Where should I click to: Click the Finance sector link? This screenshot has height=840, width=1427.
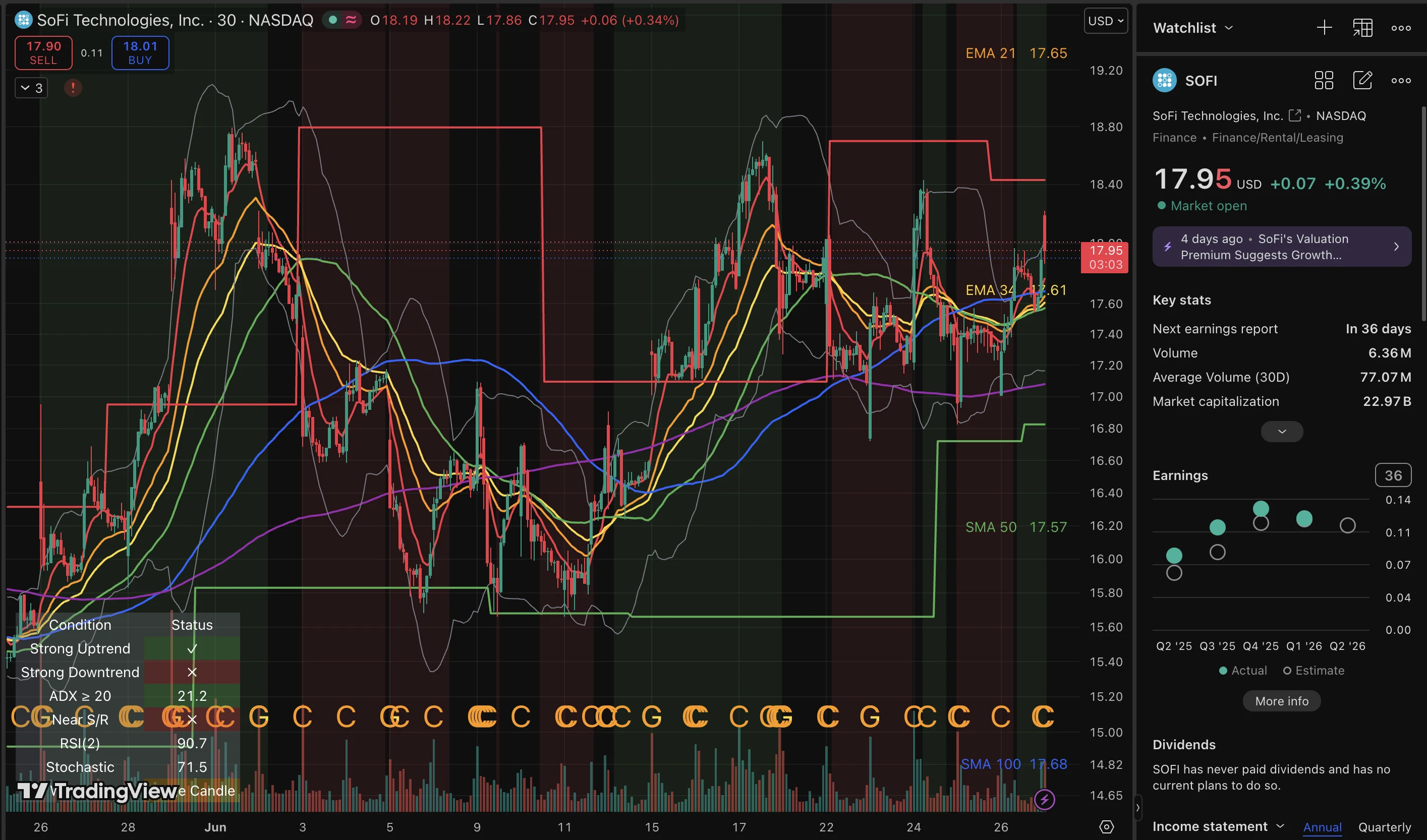(x=1174, y=138)
